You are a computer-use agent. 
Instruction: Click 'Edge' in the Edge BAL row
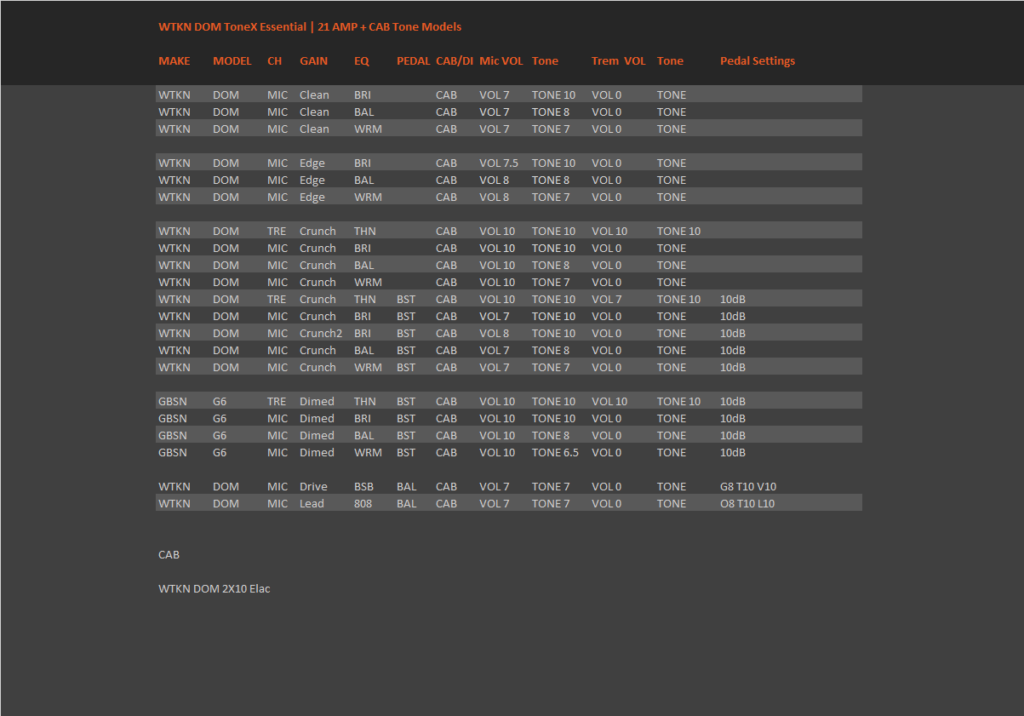pyautogui.click(x=312, y=180)
